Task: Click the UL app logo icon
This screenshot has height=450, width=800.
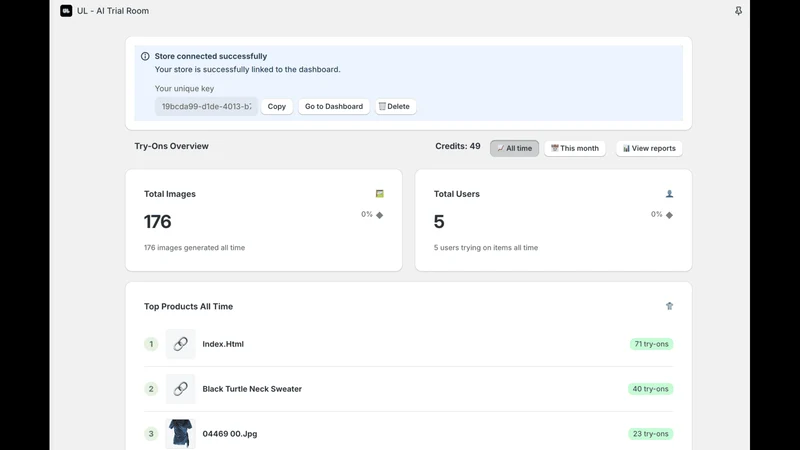Action: tap(66, 11)
